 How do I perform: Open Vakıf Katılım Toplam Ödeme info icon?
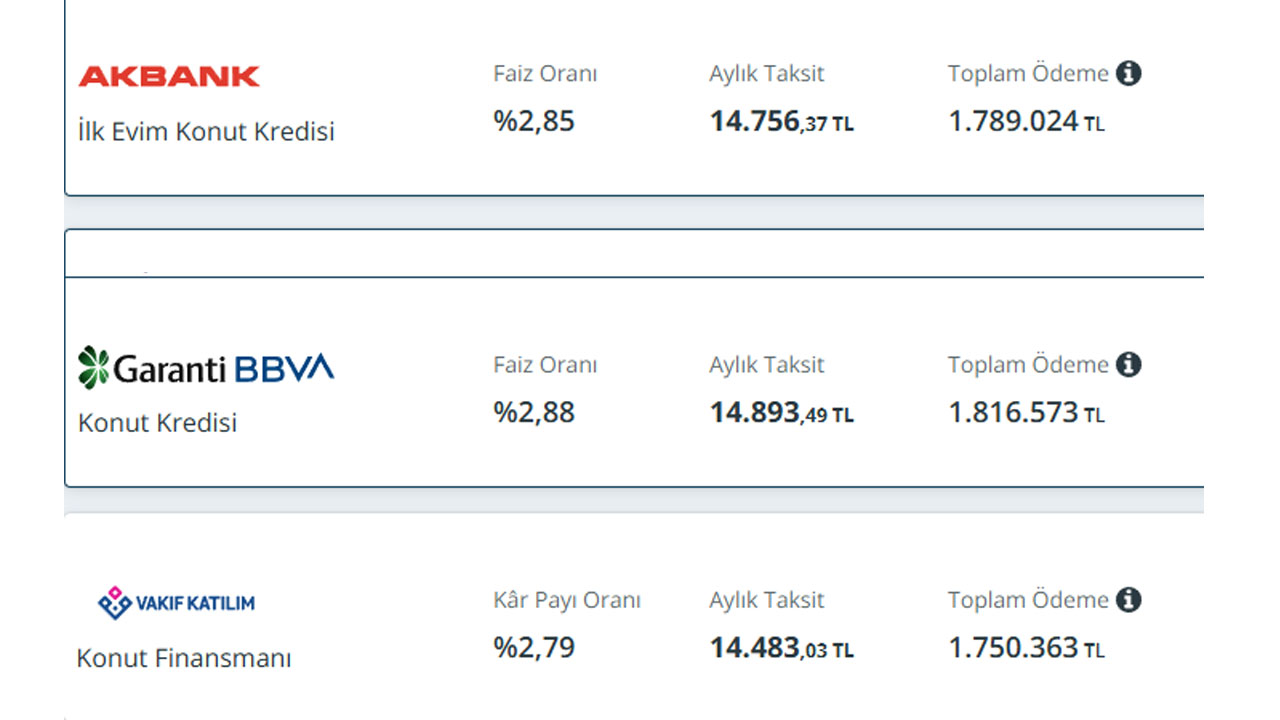click(1129, 600)
